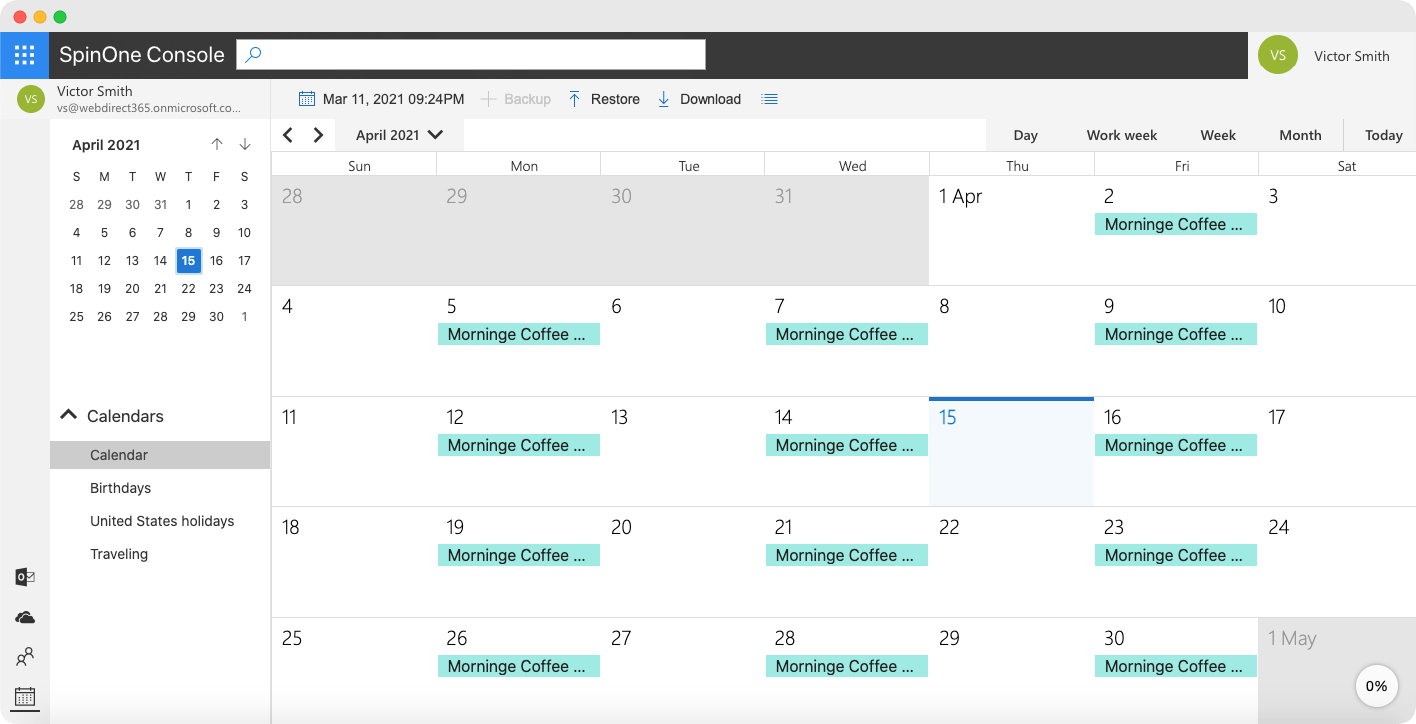Open the April 2021 month dropdown
The height and width of the screenshot is (724, 1416).
pos(399,135)
